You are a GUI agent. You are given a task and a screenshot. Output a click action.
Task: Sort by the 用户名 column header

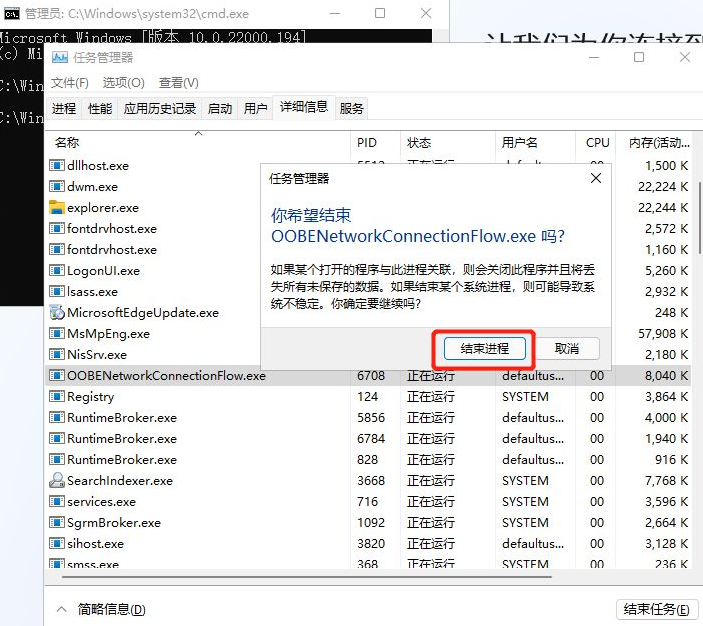click(x=535, y=143)
